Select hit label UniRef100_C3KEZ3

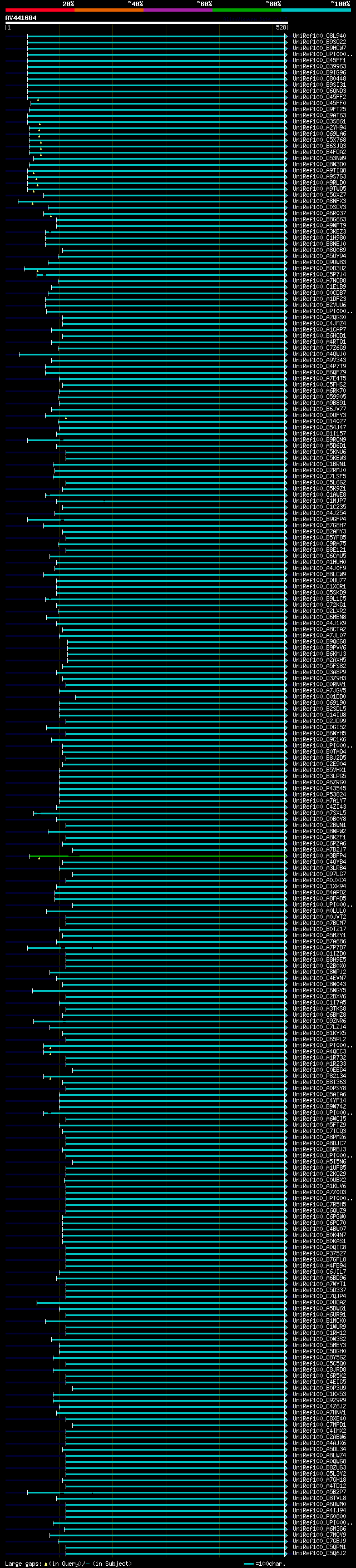coord(319,231)
